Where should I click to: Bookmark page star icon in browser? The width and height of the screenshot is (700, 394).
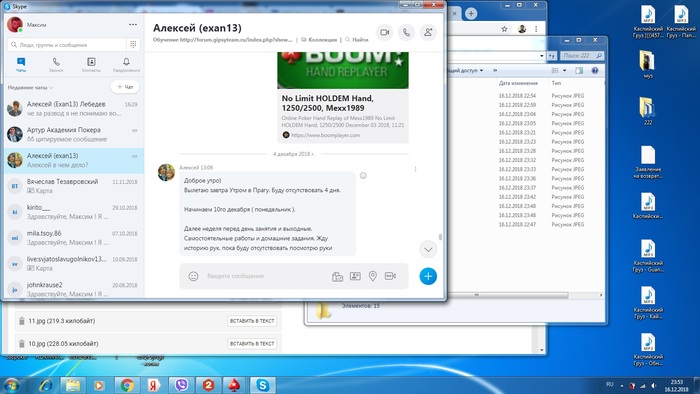(x=504, y=29)
